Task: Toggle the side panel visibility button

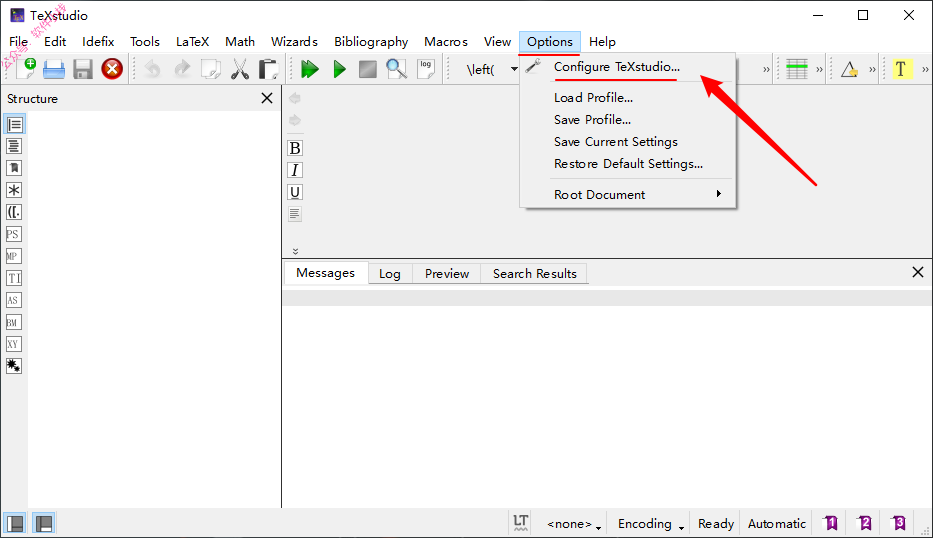Action: point(15,523)
